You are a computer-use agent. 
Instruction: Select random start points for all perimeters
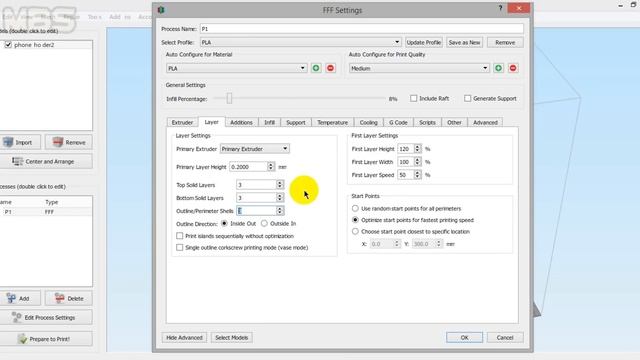coord(355,209)
